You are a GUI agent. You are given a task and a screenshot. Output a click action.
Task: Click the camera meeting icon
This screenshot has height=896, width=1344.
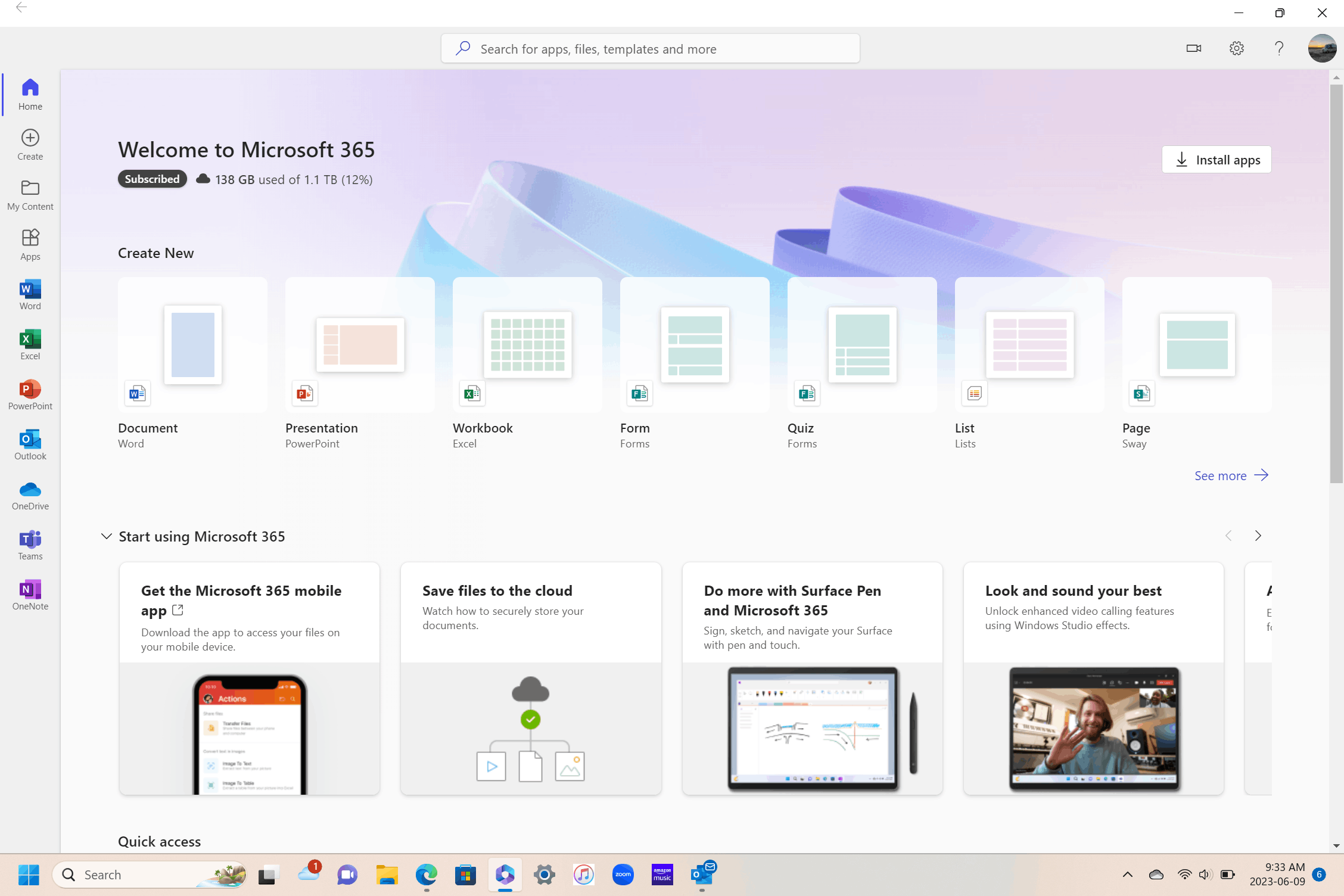coord(1193,48)
